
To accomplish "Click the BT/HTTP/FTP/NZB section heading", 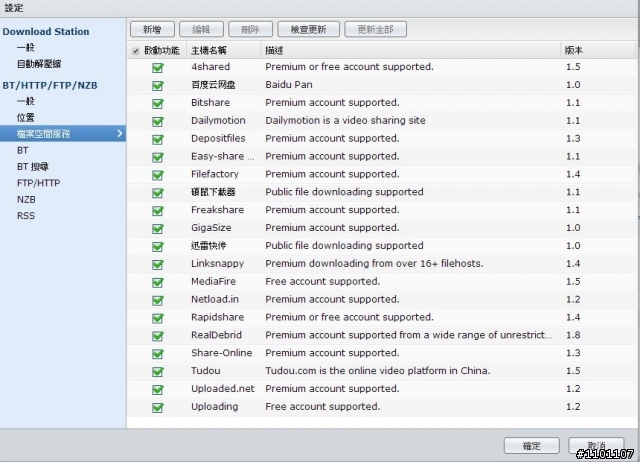I will click(50, 85).
